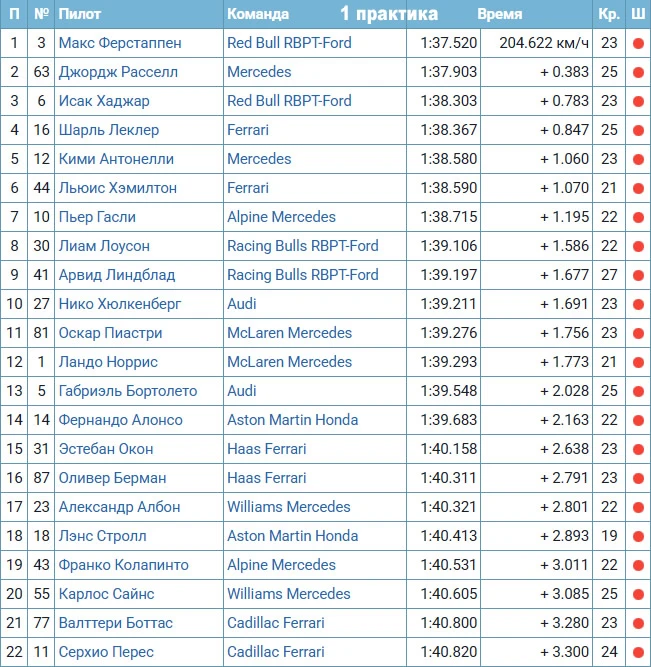Open driver link Шарль Леклер
This screenshot has height=667, width=651.
pos(109,130)
